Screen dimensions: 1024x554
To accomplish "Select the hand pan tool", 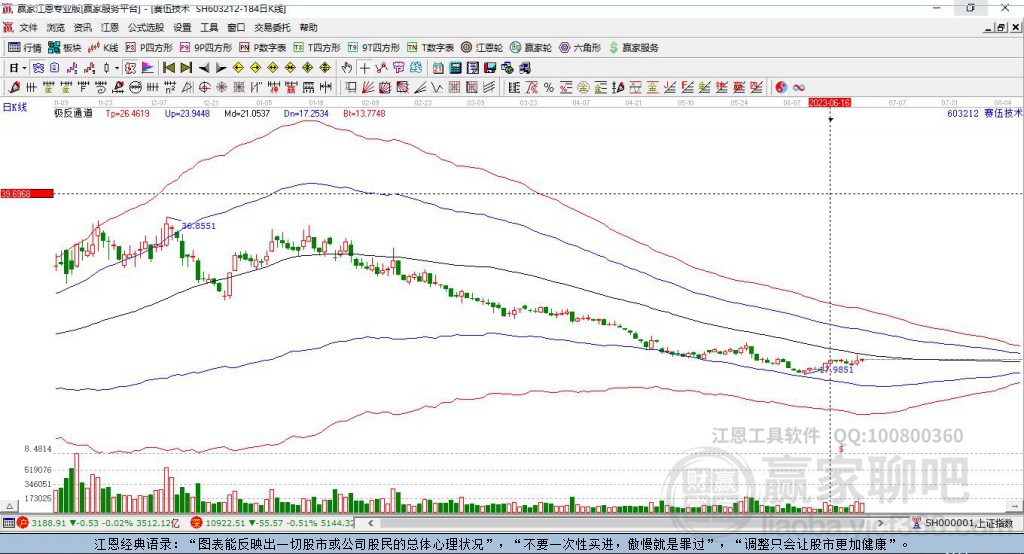I will 347,68.
